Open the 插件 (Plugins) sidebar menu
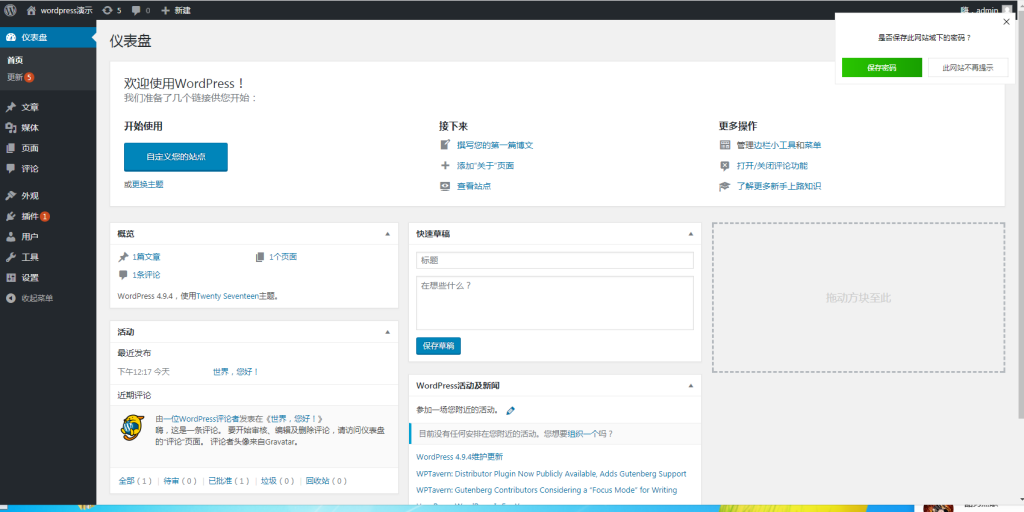Screen dimensions: 1024x512 [48, 216]
